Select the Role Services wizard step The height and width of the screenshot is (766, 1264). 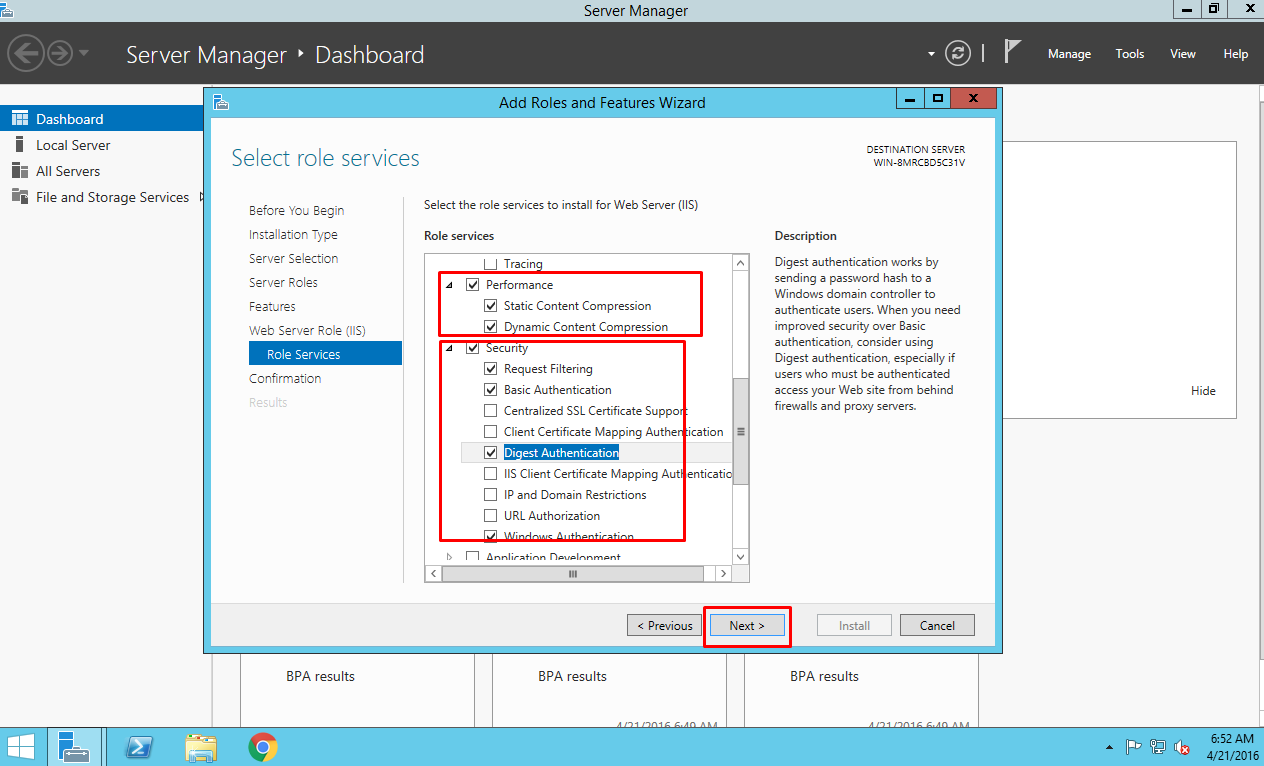(x=325, y=354)
